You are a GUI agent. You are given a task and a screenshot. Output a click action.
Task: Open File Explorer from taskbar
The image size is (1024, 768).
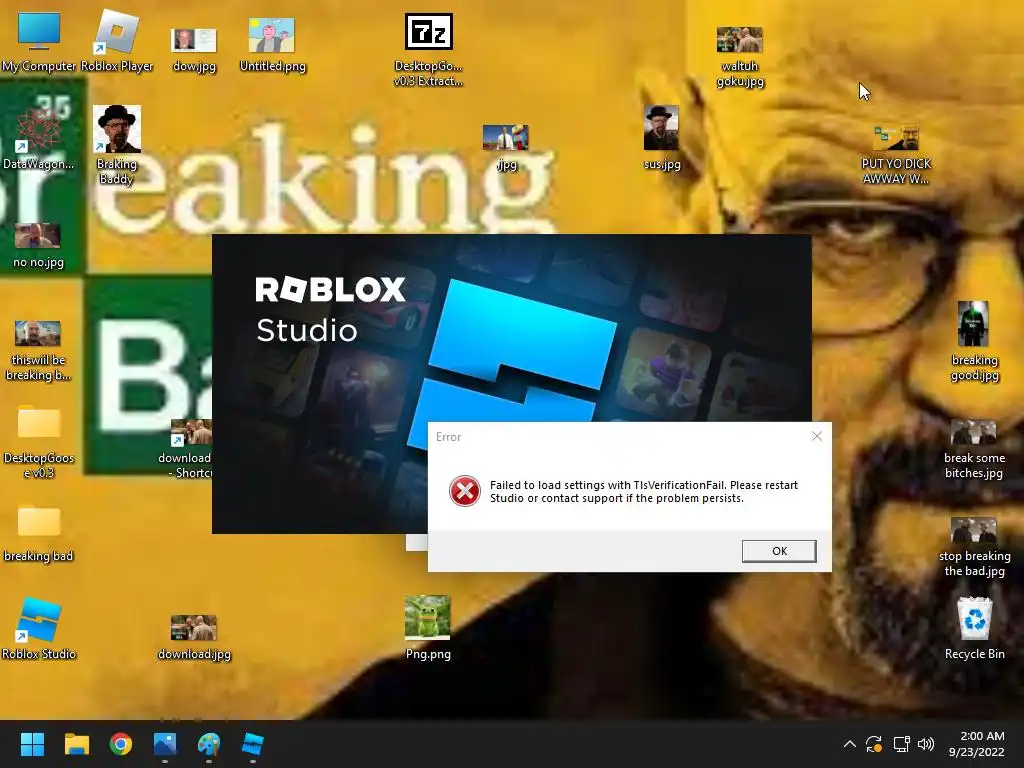pos(76,744)
